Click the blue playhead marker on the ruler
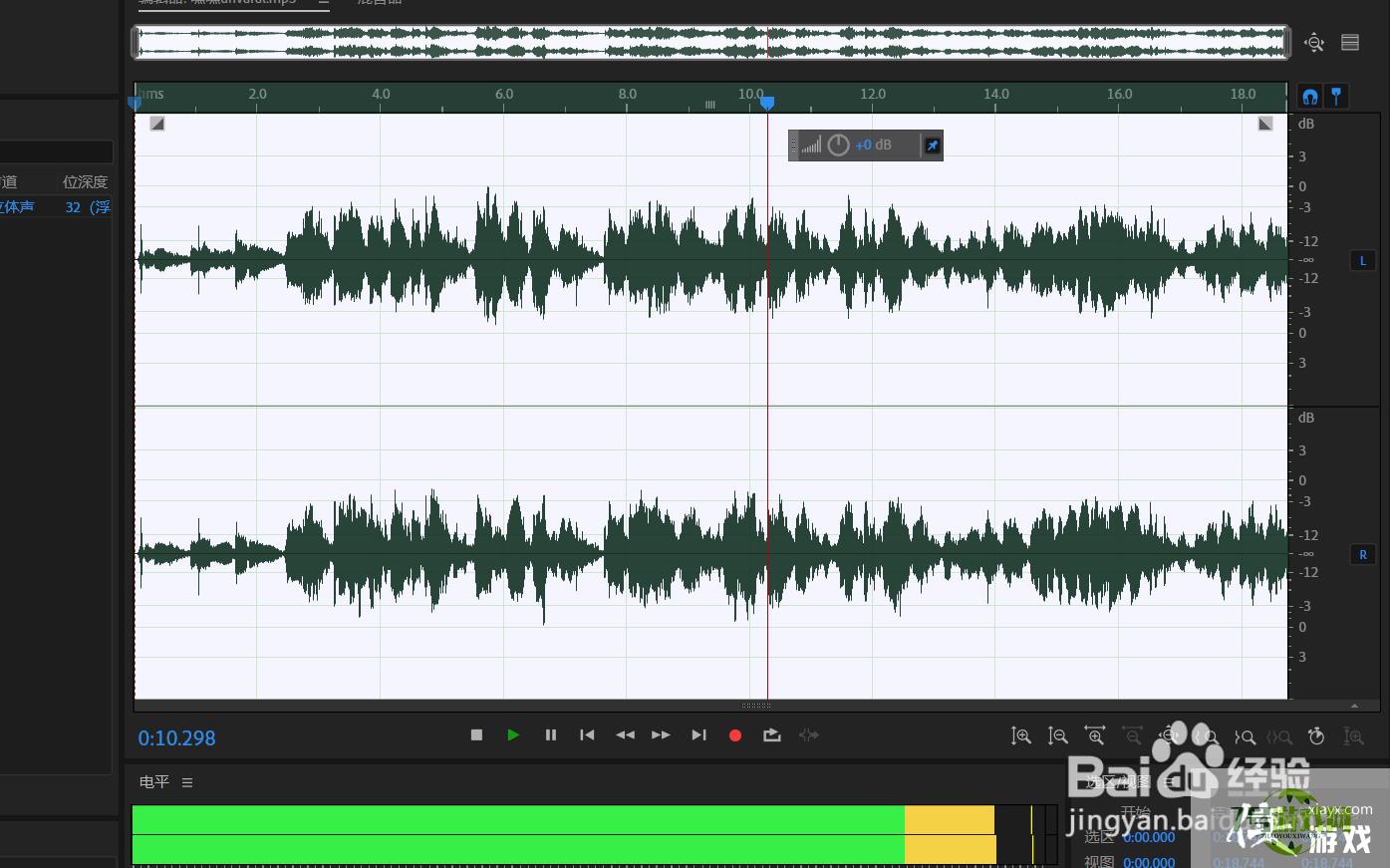Viewport: 1390px width, 868px height. [x=767, y=103]
